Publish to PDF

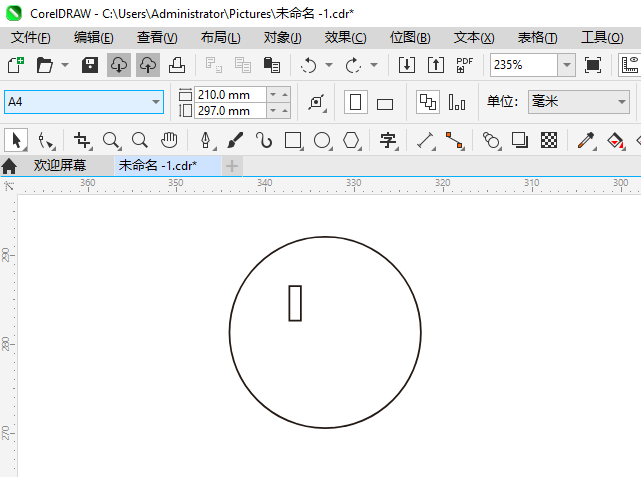[x=464, y=65]
